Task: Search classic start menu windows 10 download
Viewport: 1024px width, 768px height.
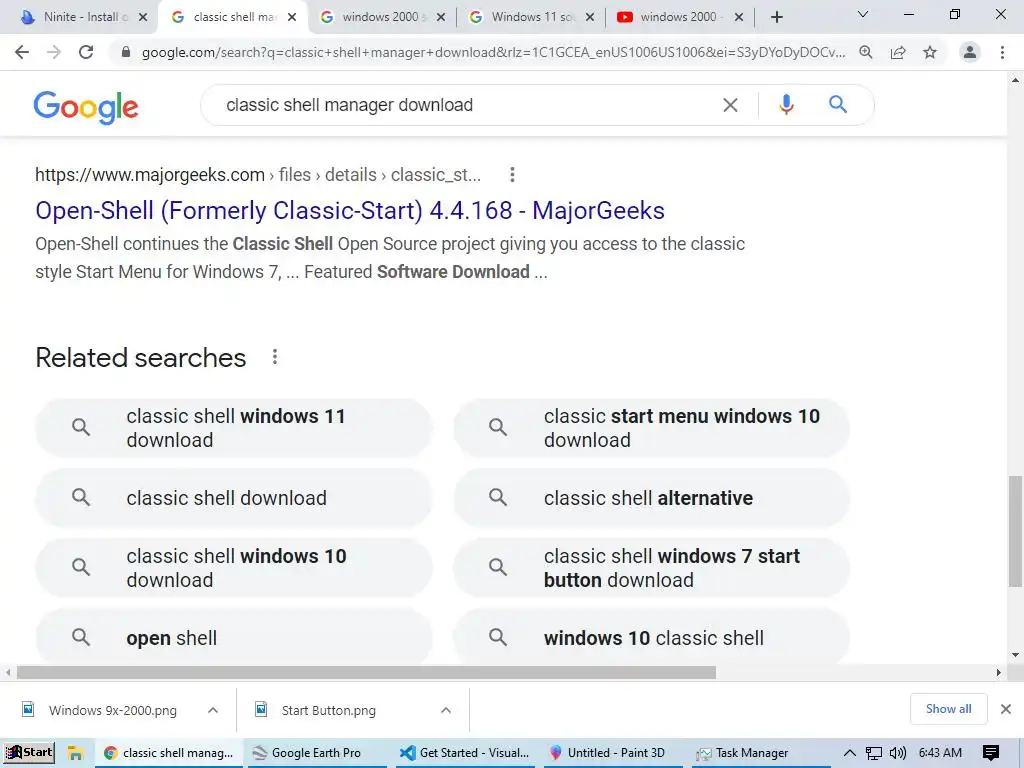Action: pyautogui.click(x=652, y=428)
